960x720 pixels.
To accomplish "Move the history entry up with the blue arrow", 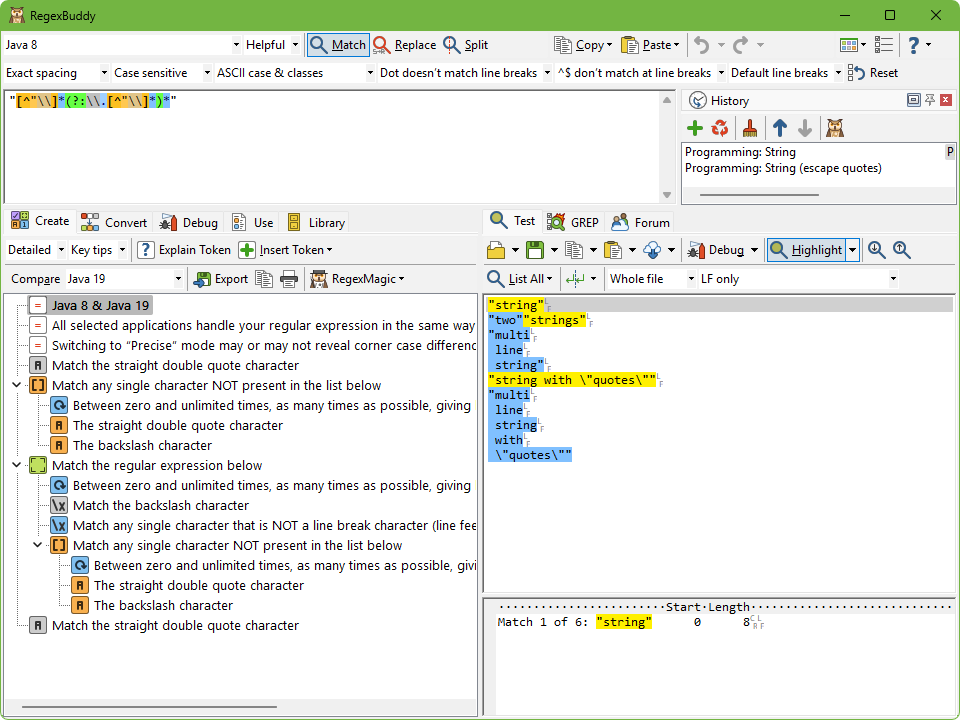I will (x=779, y=128).
